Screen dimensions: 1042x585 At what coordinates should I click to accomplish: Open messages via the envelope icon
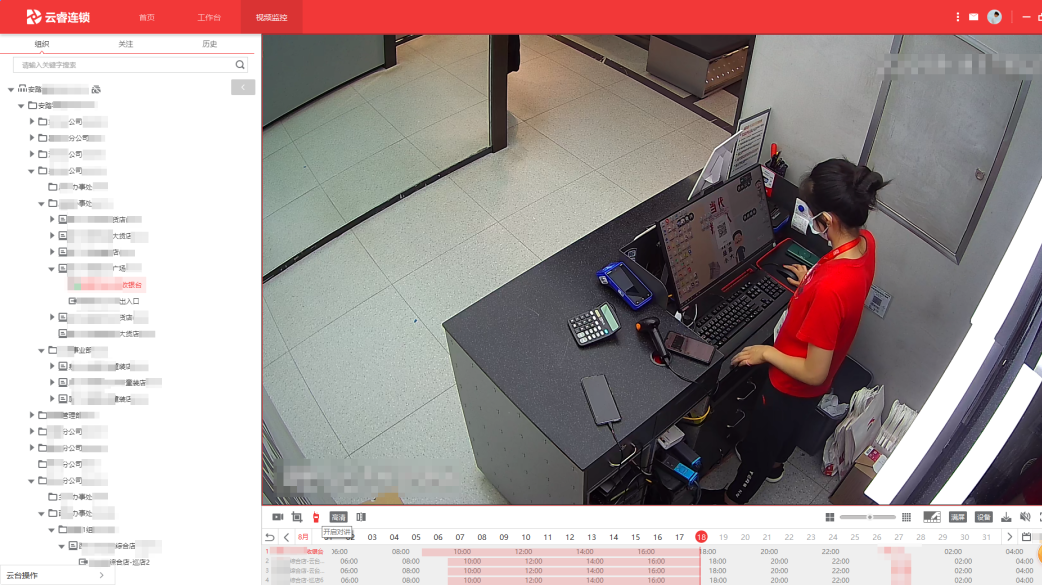973,17
